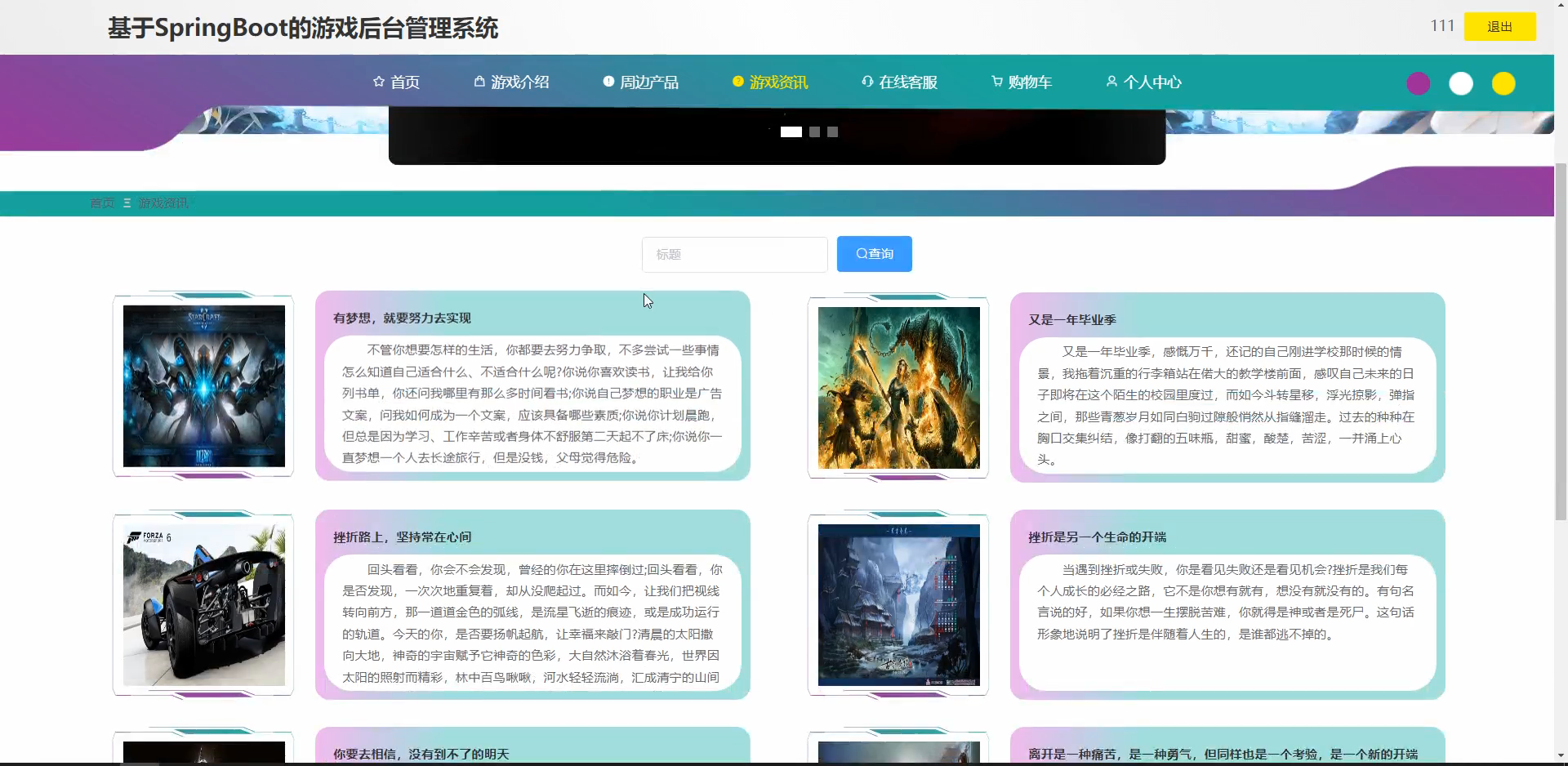Click the 基于SpringBoot的游戏后台管理系统 site title
This screenshot has width=1568, height=766.
point(303,28)
